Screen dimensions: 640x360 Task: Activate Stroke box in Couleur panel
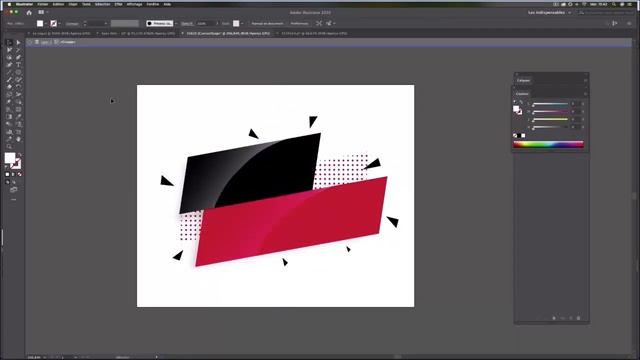click(x=520, y=112)
